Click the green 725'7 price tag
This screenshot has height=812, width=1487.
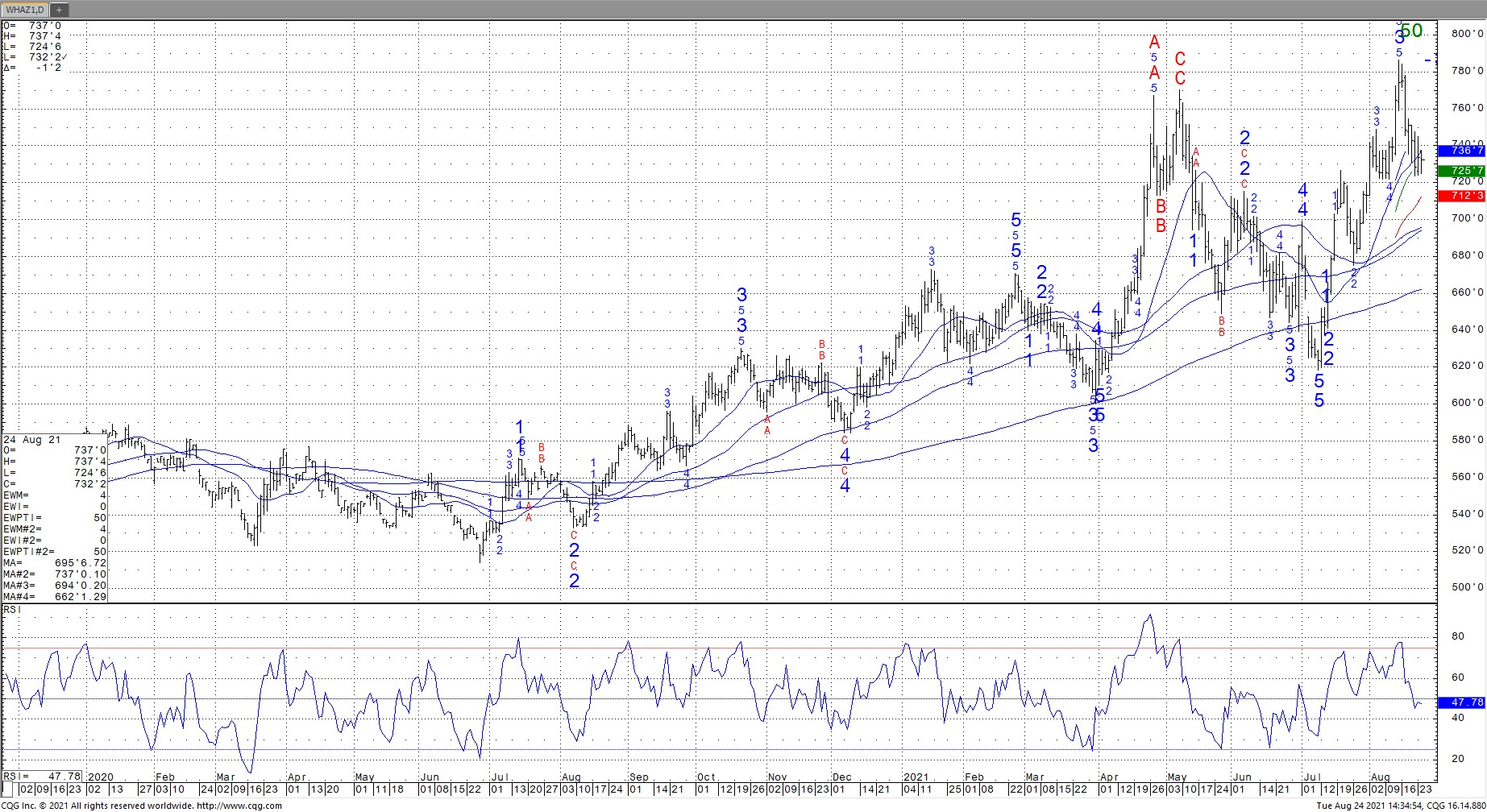click(x=1460, y=171)
